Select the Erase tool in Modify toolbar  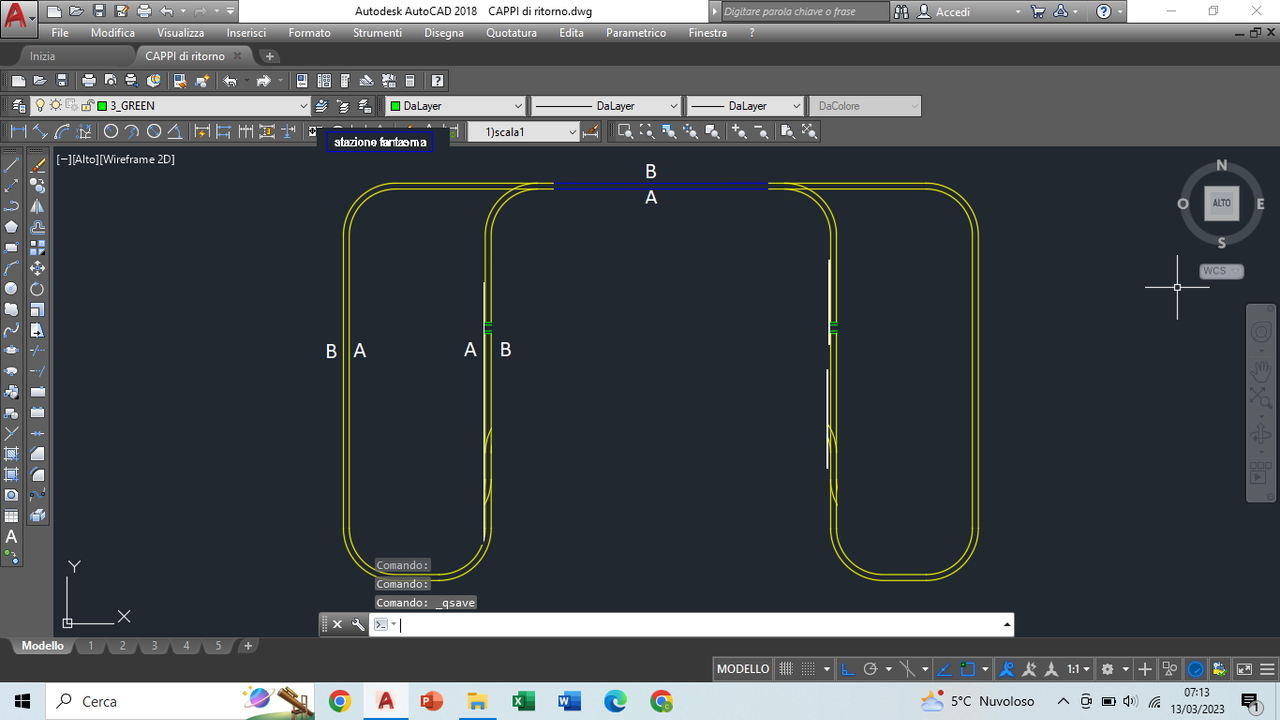pyautogui.click(x=37, y=165)
